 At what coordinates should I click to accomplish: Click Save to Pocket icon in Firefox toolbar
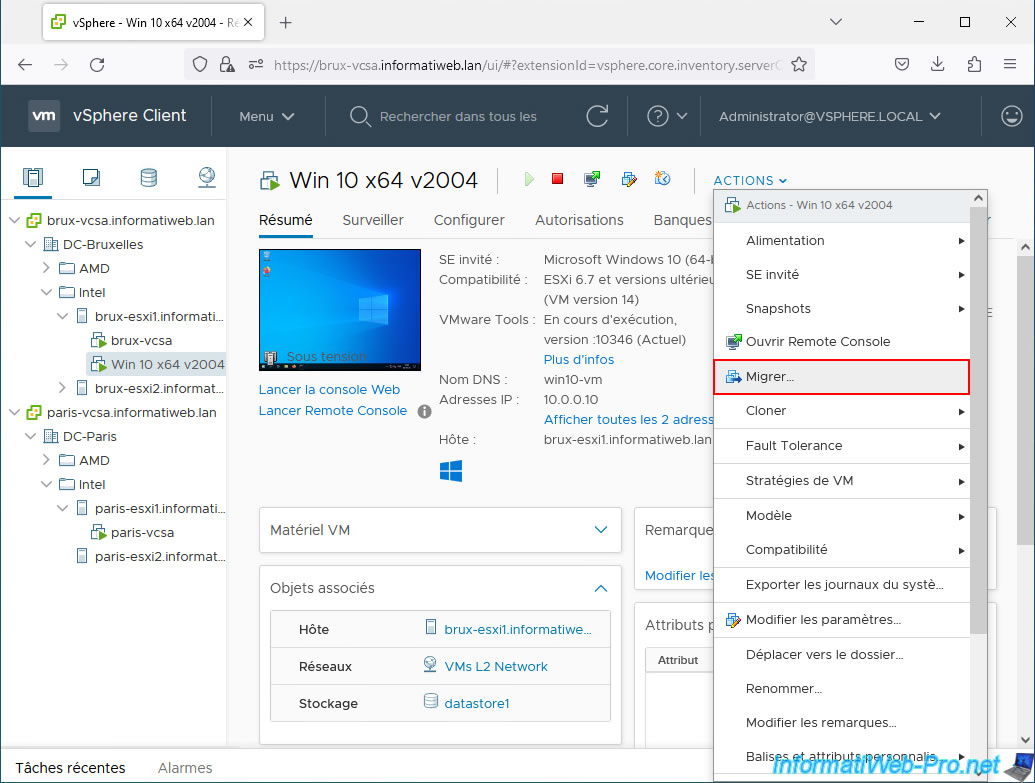tap(902, 64)
